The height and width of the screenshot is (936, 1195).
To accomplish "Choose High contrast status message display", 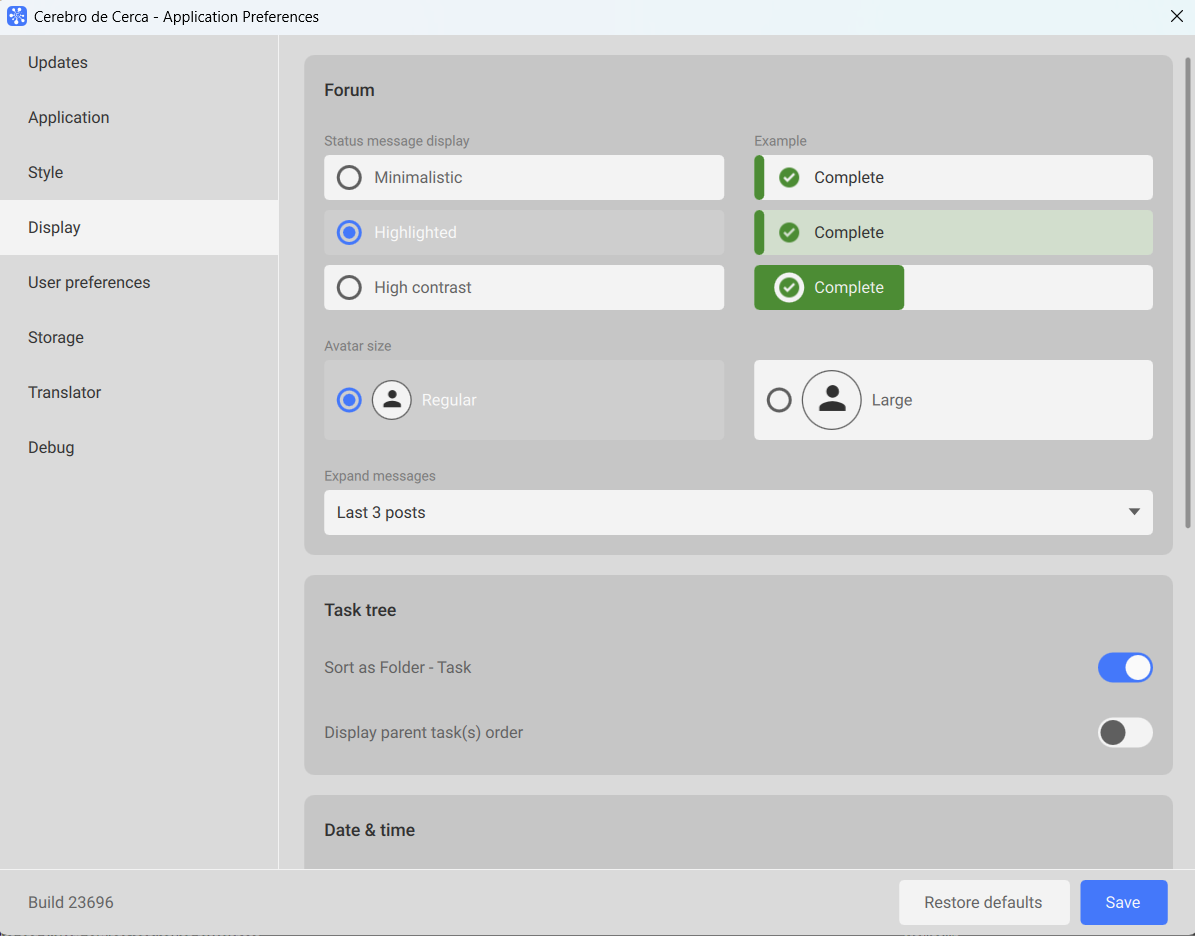I will click(349, 288).
